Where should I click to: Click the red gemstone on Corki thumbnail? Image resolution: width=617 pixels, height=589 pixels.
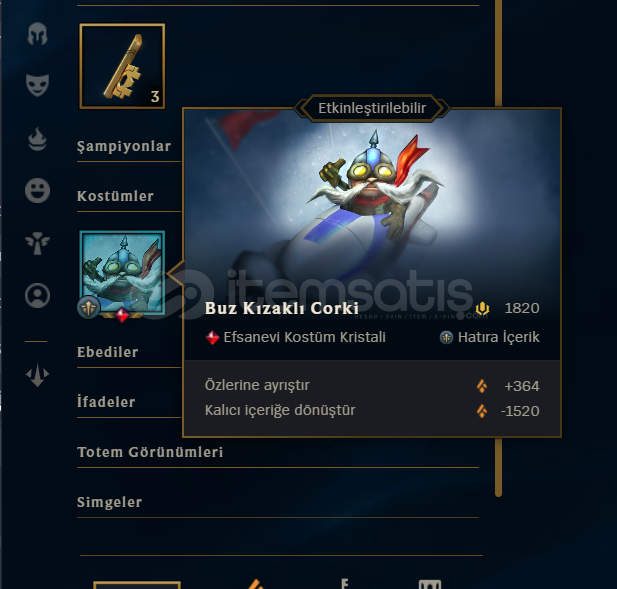[122, 315]
